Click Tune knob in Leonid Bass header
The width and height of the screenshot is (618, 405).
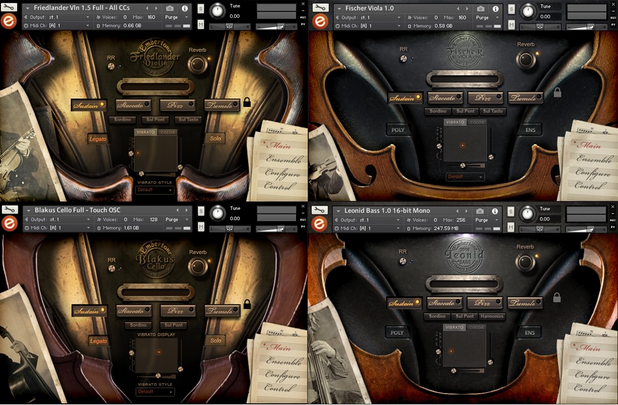pos(528,214)
